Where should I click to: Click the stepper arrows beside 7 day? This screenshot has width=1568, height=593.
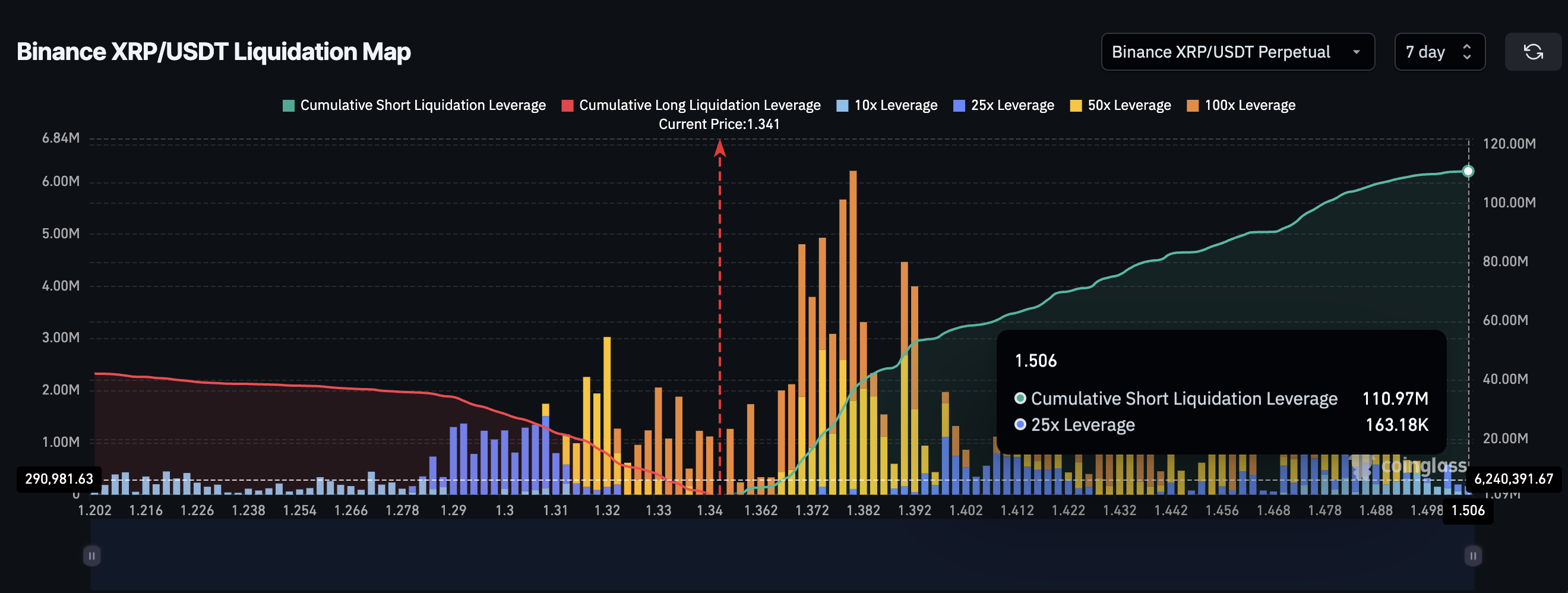(1467, 52)
